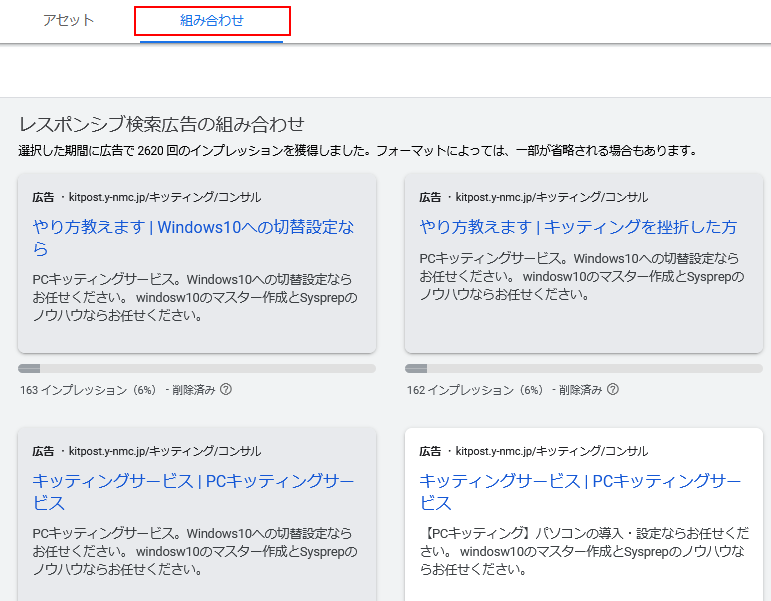Click display URL in bottom-left grey card
Image resolution: width=771 pixels, height=601 pixels.
pos(165,451)
